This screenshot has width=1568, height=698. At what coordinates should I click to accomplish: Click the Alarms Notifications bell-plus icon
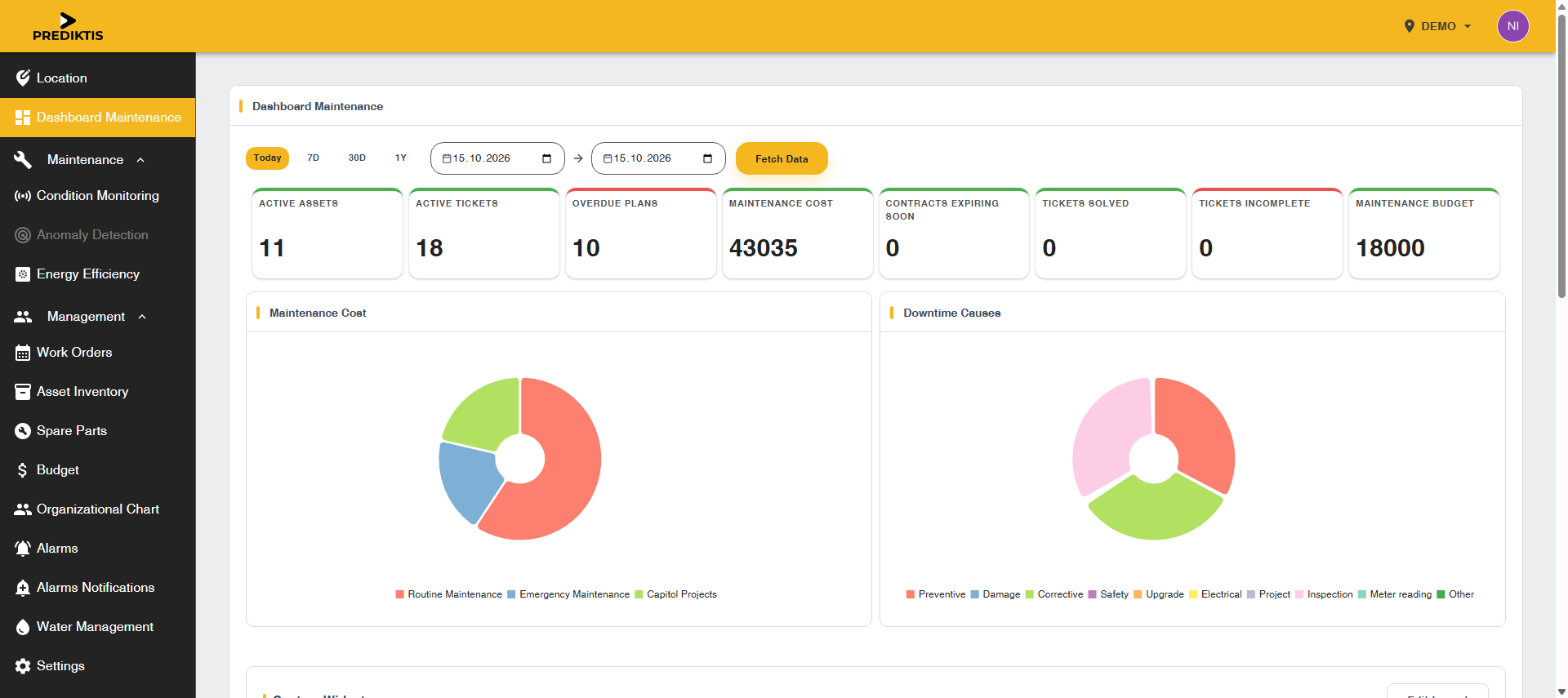point(22,588)
